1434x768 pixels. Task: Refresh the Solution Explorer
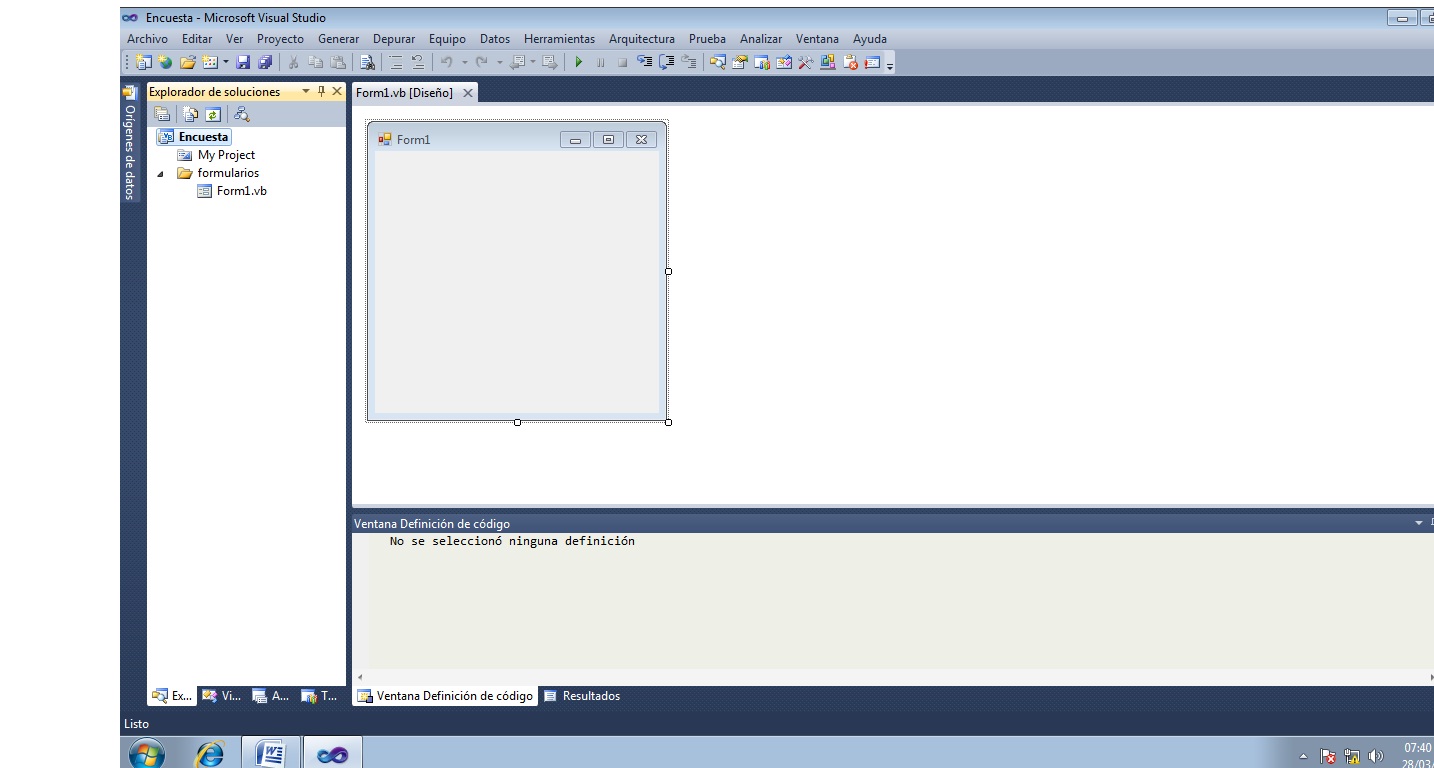click(x=213, y=113)
